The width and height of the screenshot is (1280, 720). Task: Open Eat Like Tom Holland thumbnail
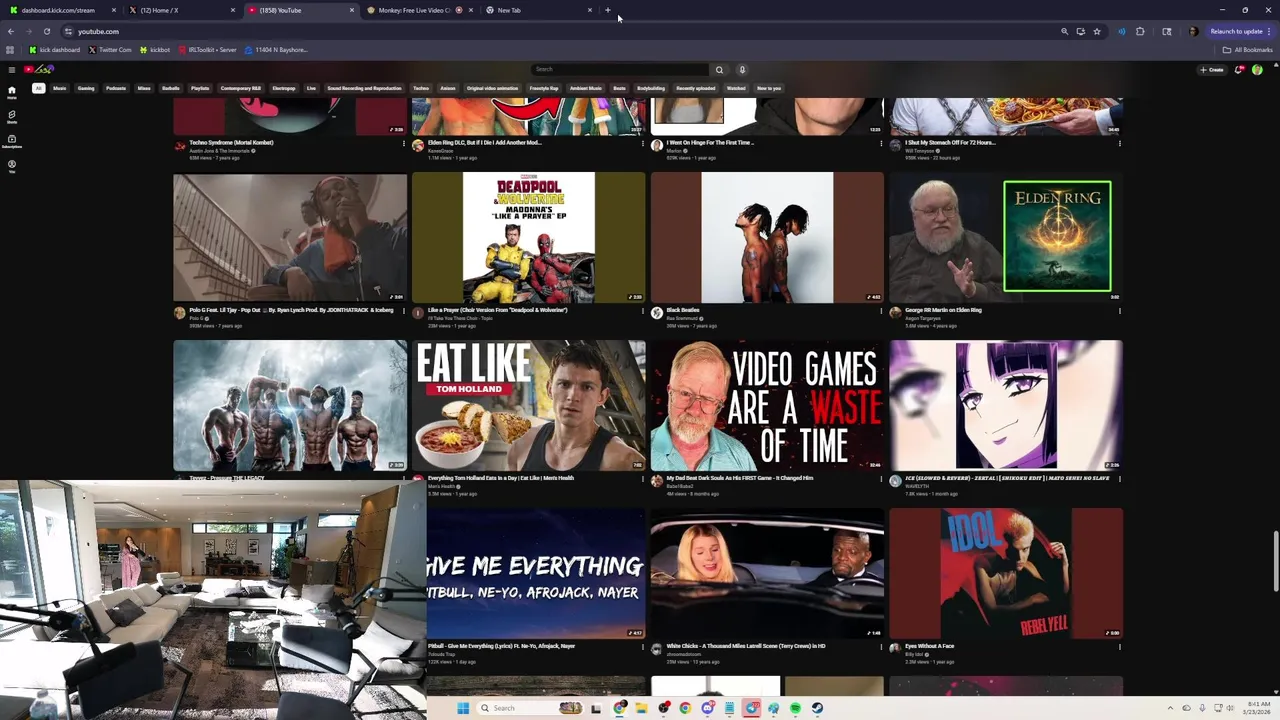(x=529, y=405)
